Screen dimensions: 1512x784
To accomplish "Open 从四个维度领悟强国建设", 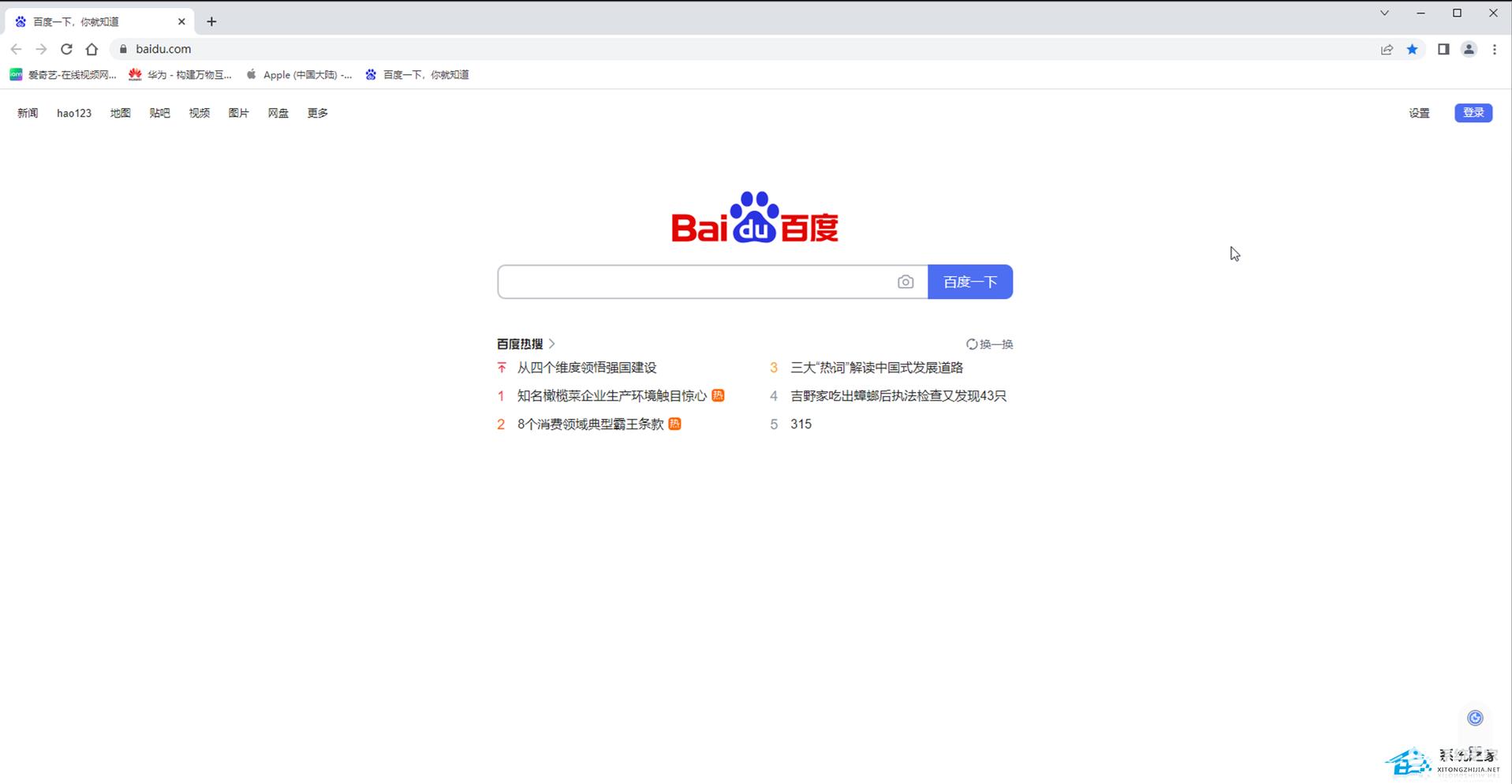I will click(587, 368).
